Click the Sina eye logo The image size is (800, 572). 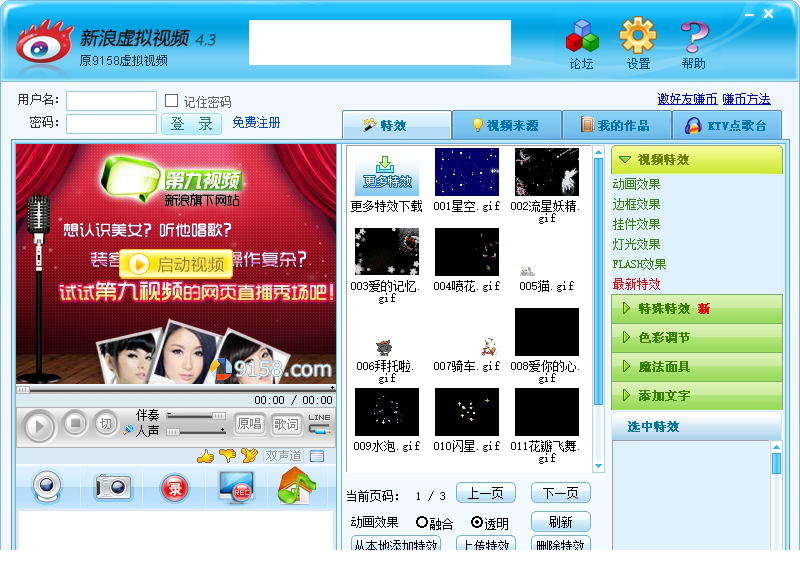click(43, 43)
